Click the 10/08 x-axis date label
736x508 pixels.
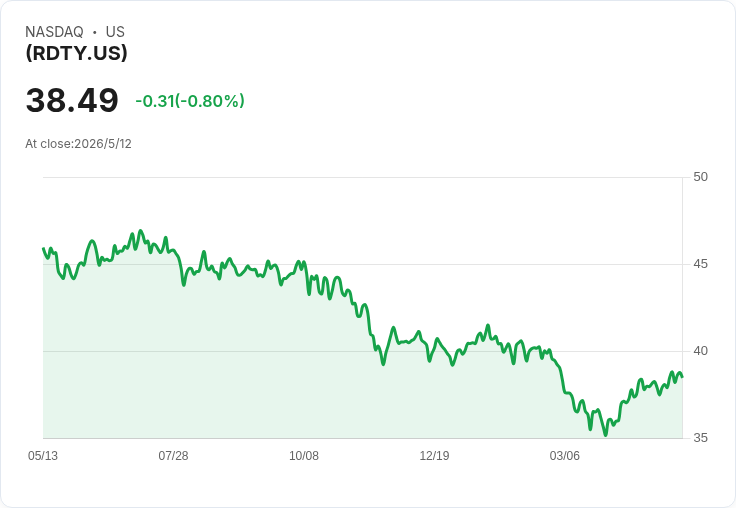[304, 456]
